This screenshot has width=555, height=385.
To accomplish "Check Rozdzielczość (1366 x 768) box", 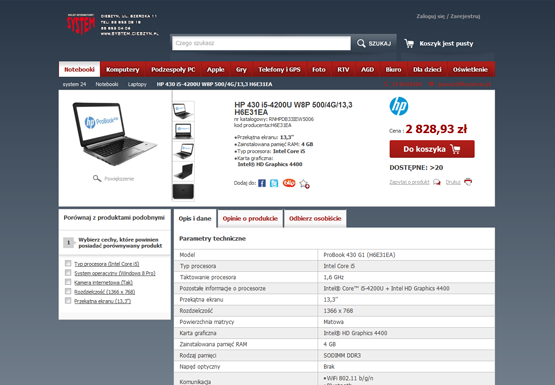I will click(x=68, y=291).
